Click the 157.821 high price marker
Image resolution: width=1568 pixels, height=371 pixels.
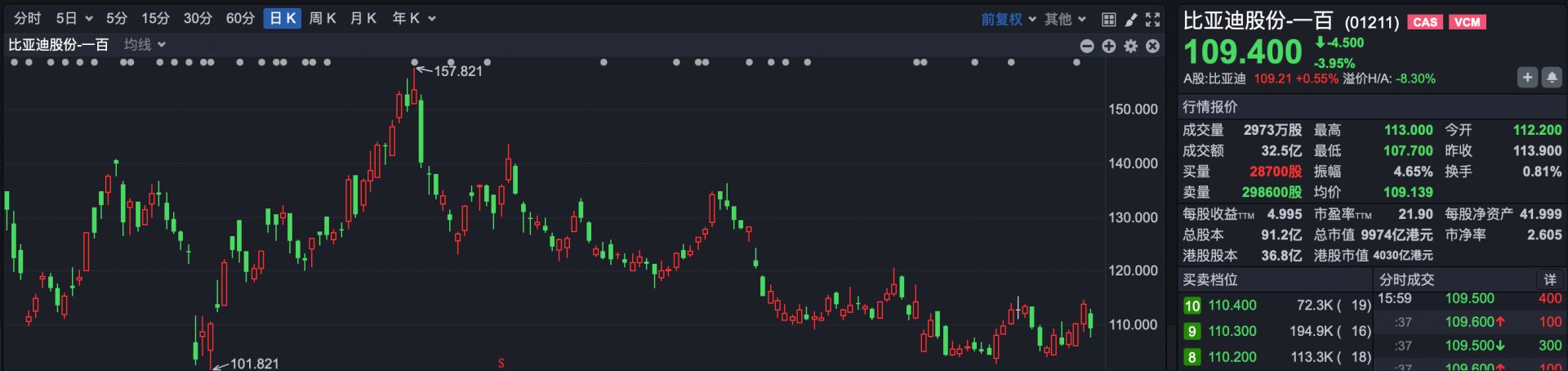coord(457,71)
